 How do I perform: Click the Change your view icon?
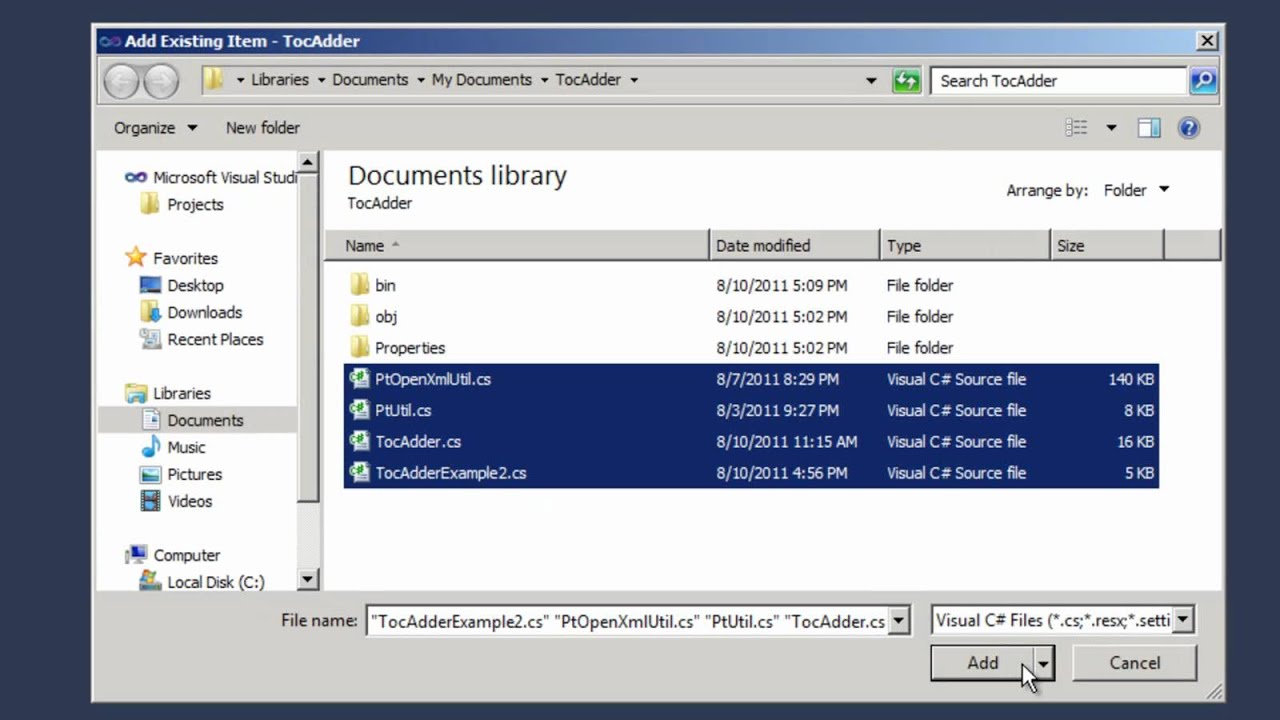tap(1077, 128)
